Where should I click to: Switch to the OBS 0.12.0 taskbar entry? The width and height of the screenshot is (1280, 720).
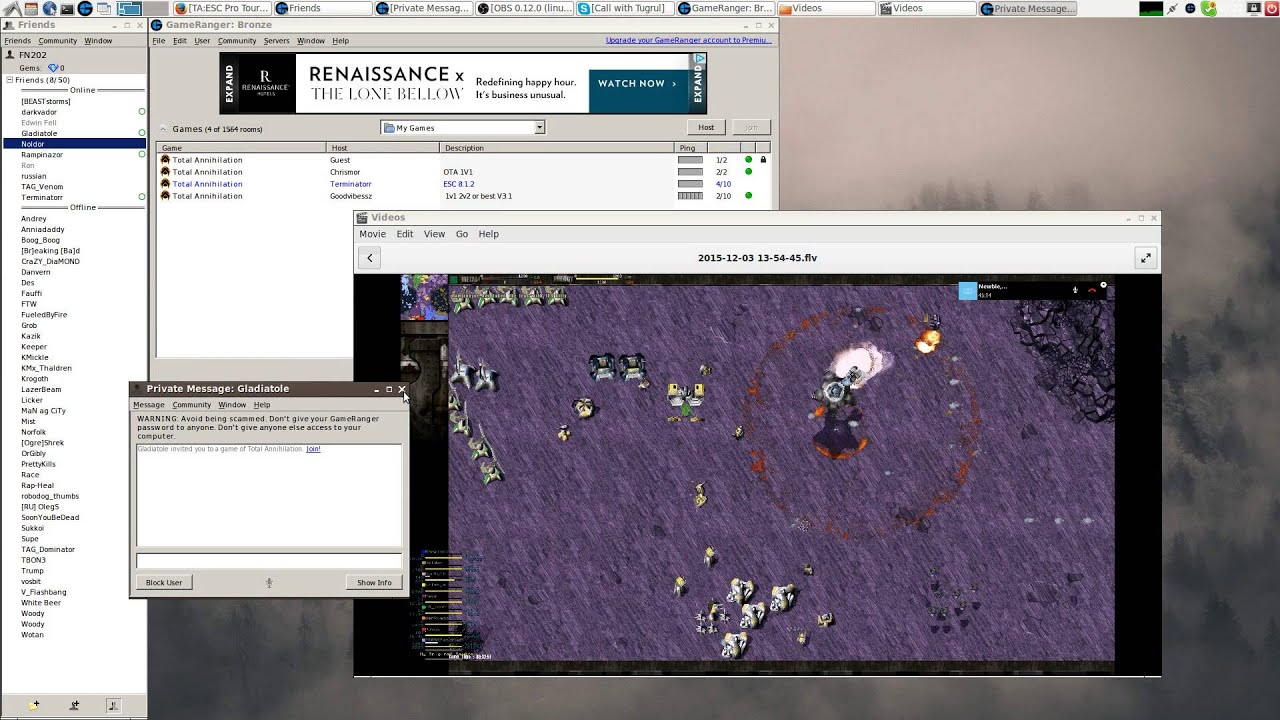coord(524,8)
